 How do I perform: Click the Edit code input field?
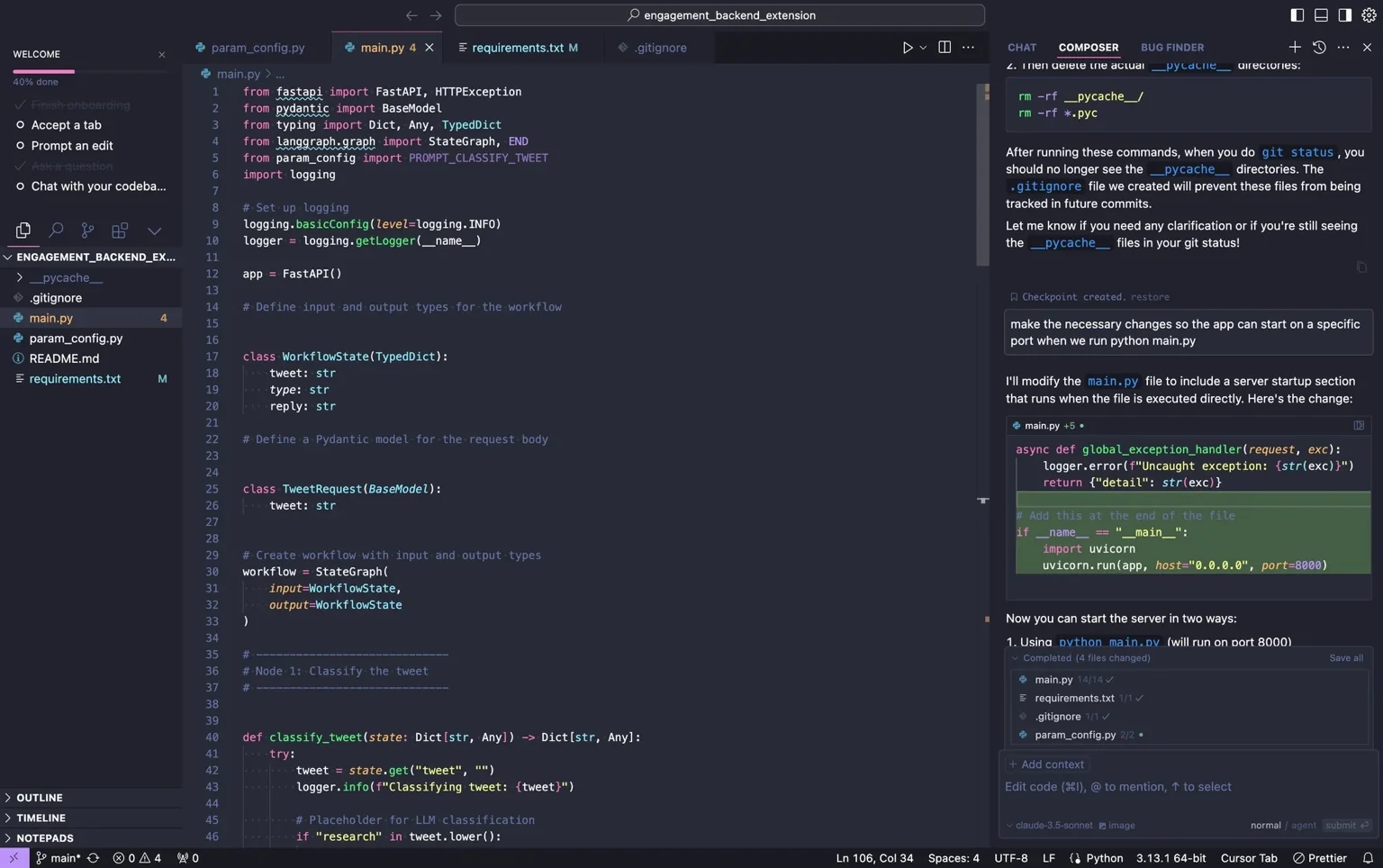coord(1188,787)
